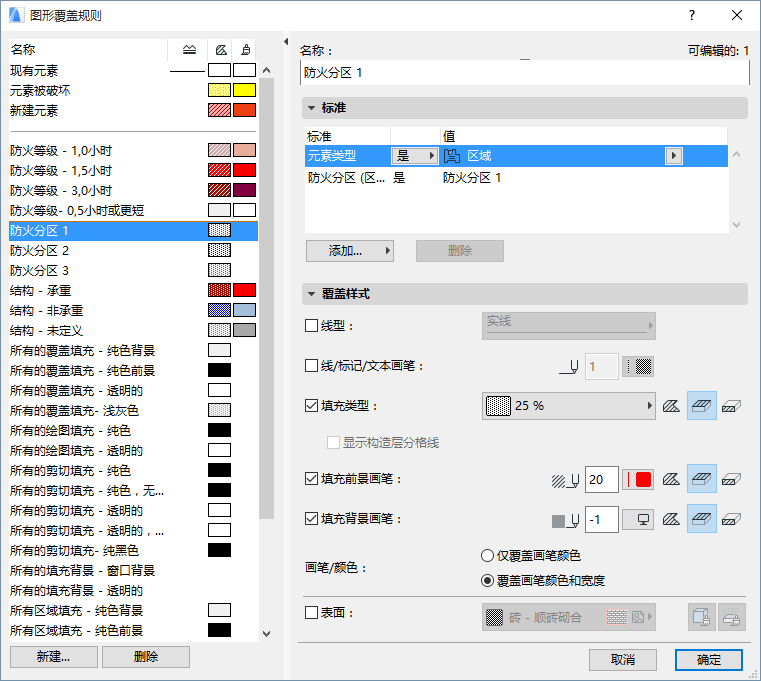Click 填充类型 cut fill icon
This screenshot has width=761, height=681.
point(731,406)
